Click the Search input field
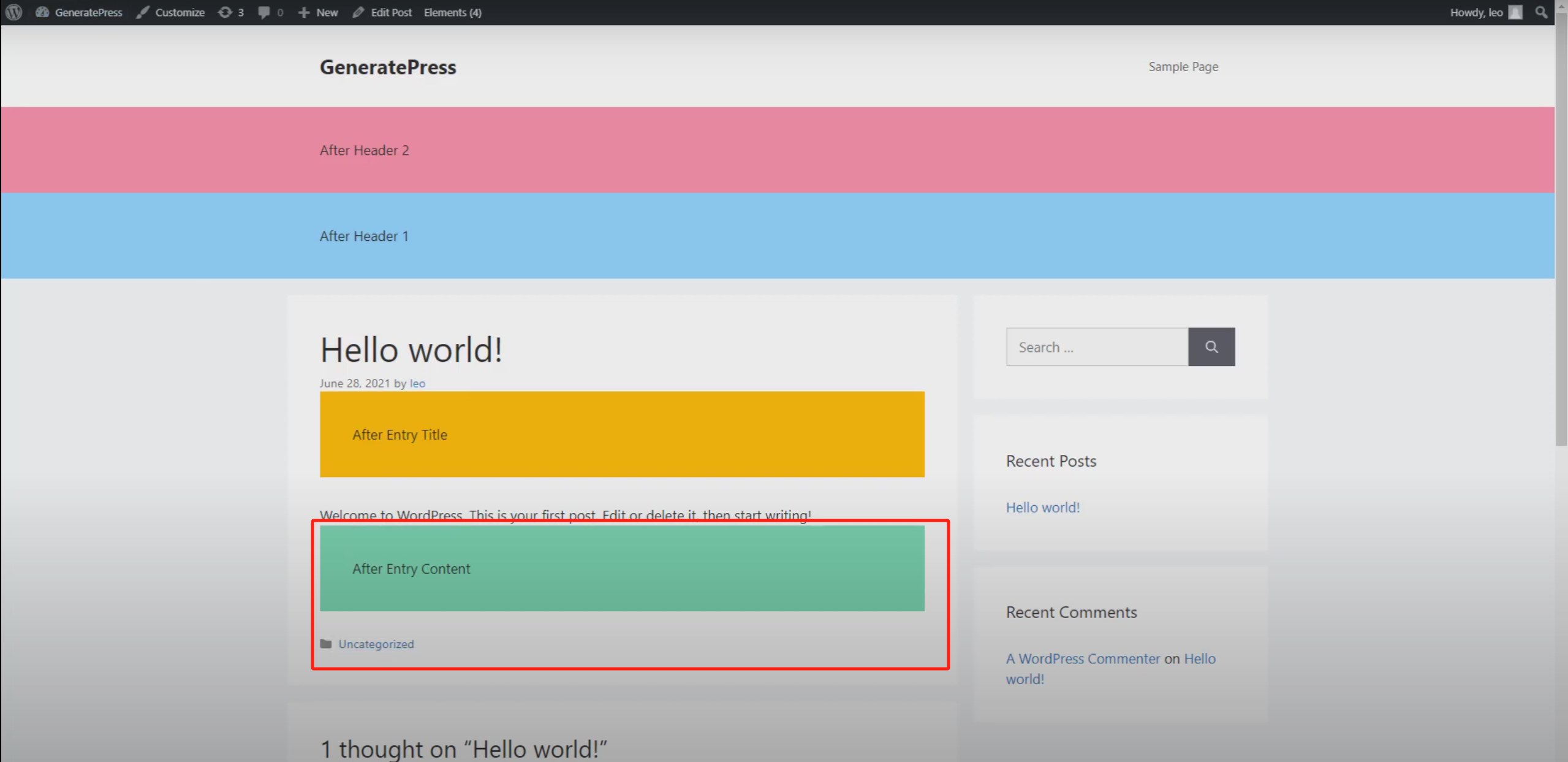The image size is (1568, 762). click(x=1097, y=347)
